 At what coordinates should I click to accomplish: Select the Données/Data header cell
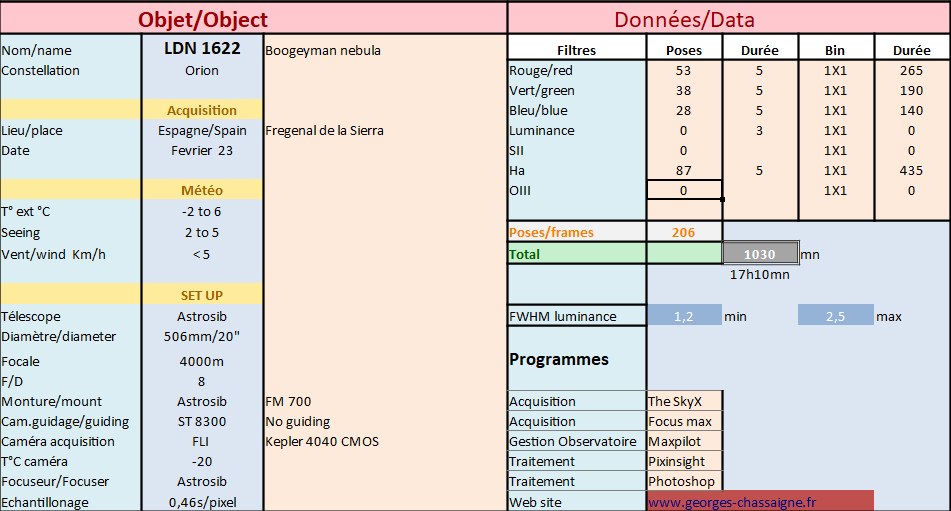pyautogui.click(x=730, y=19)
